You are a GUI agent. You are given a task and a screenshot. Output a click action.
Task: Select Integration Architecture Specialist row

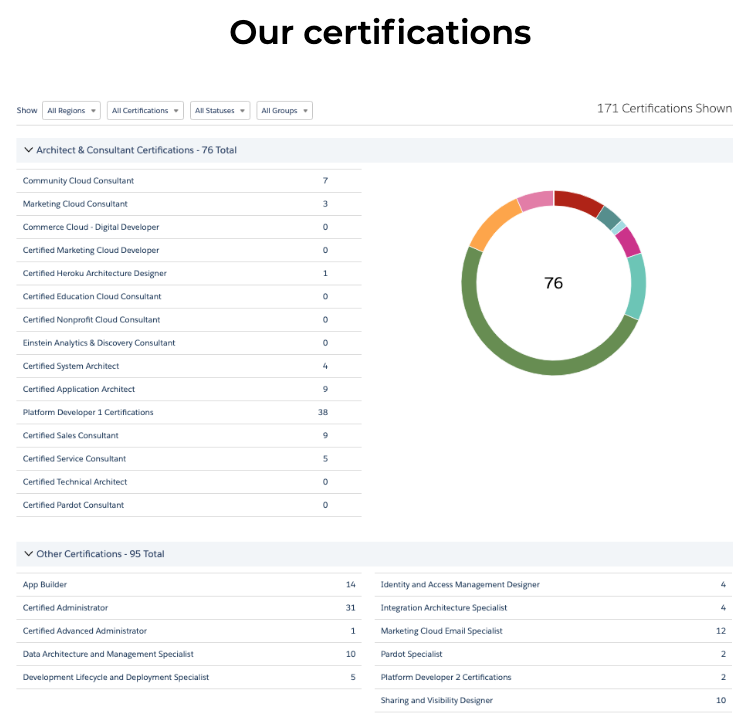click(553, 608)
